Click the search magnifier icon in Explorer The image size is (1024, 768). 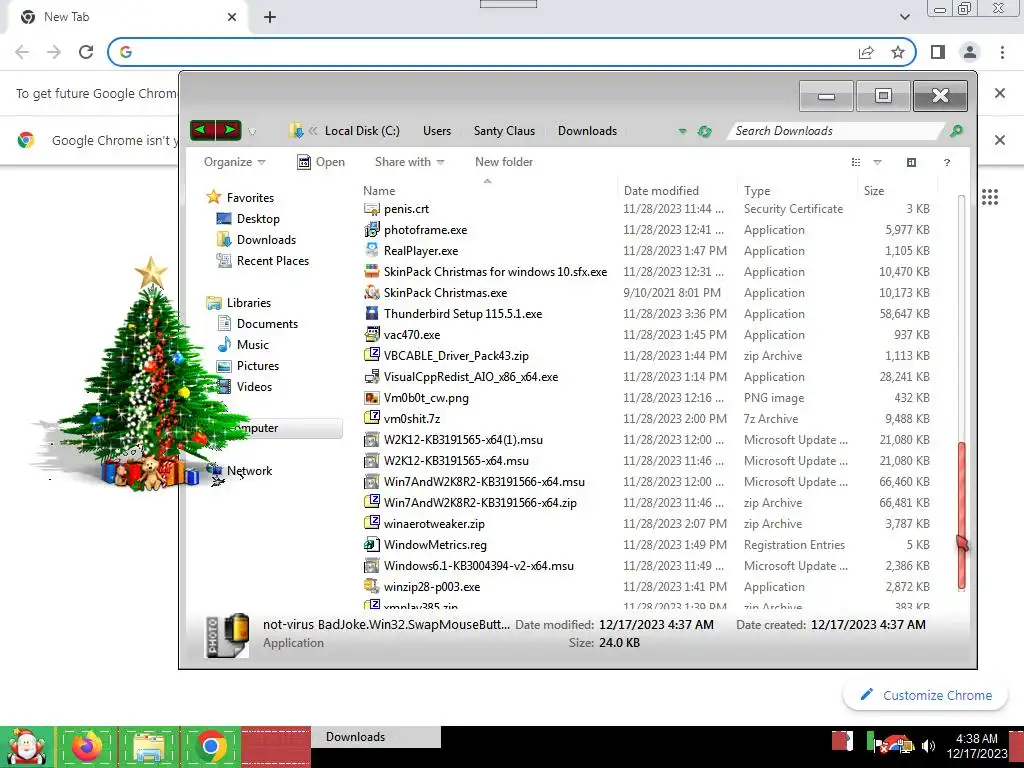click(957, 131)
